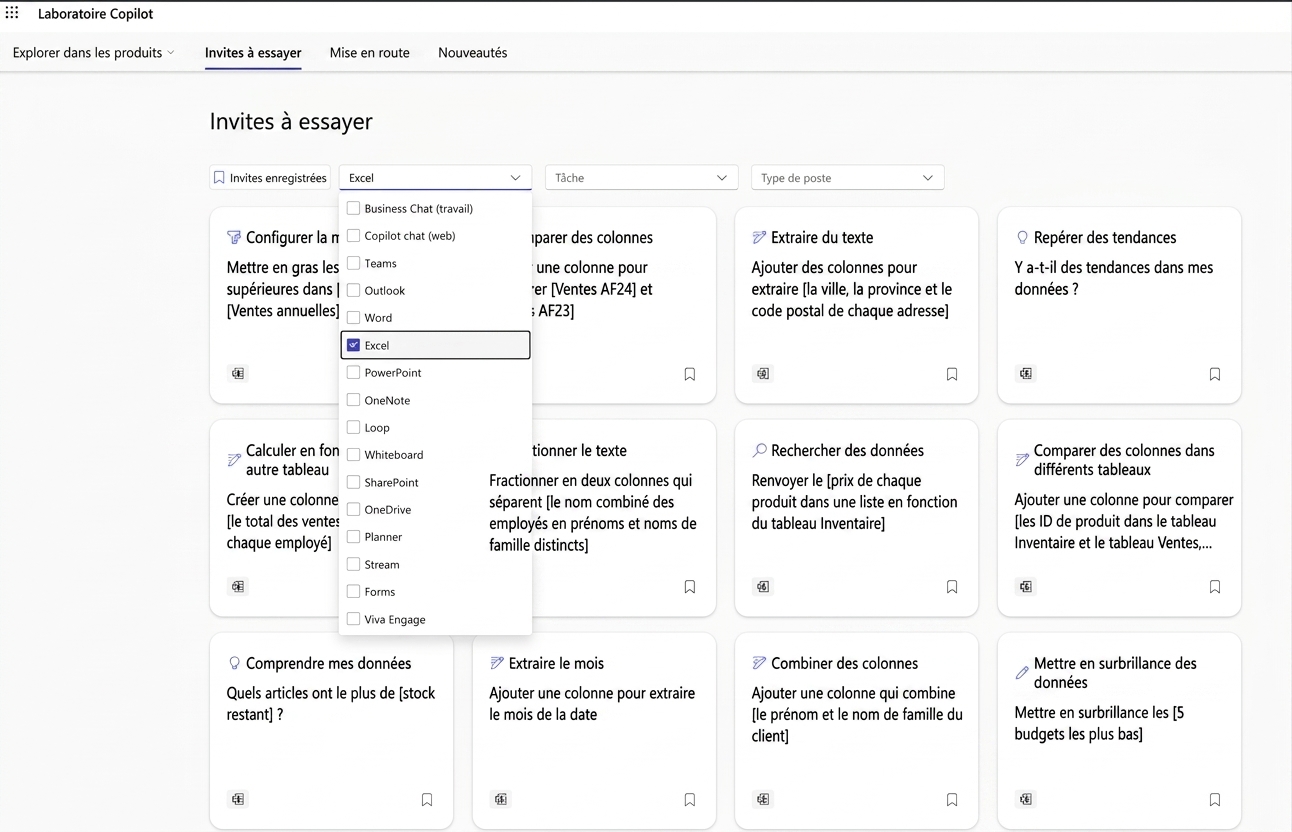Bookmark the "Comparer des colonnes dans différents tableaux" card
This screenshot has height=832, width=1292.
tap(1215, 587)
